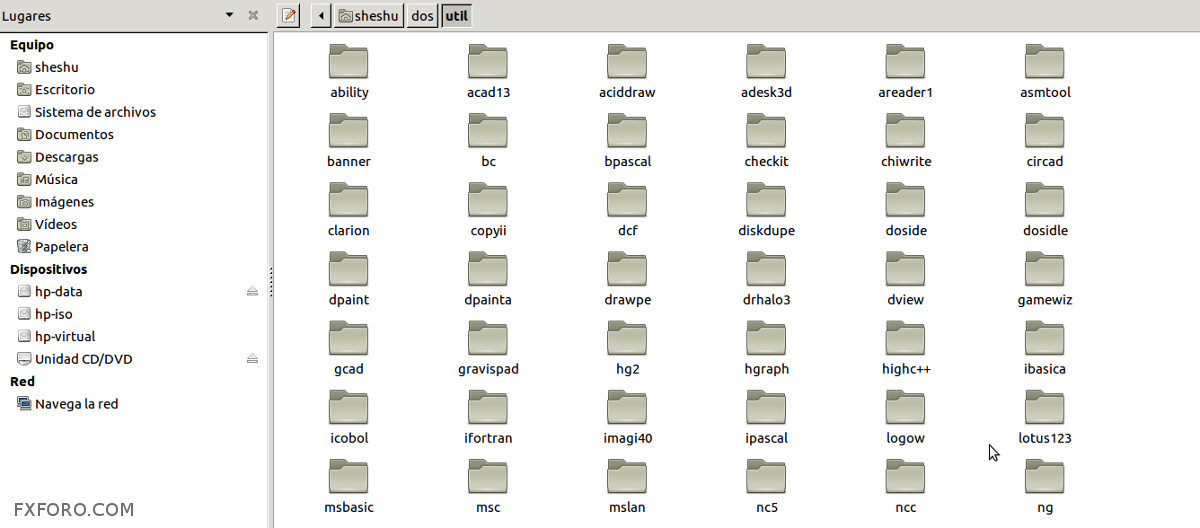Viewport: 1200px width, 528px height.
Task: Click the gravispad folder name
Action: [x=488, y=369]
